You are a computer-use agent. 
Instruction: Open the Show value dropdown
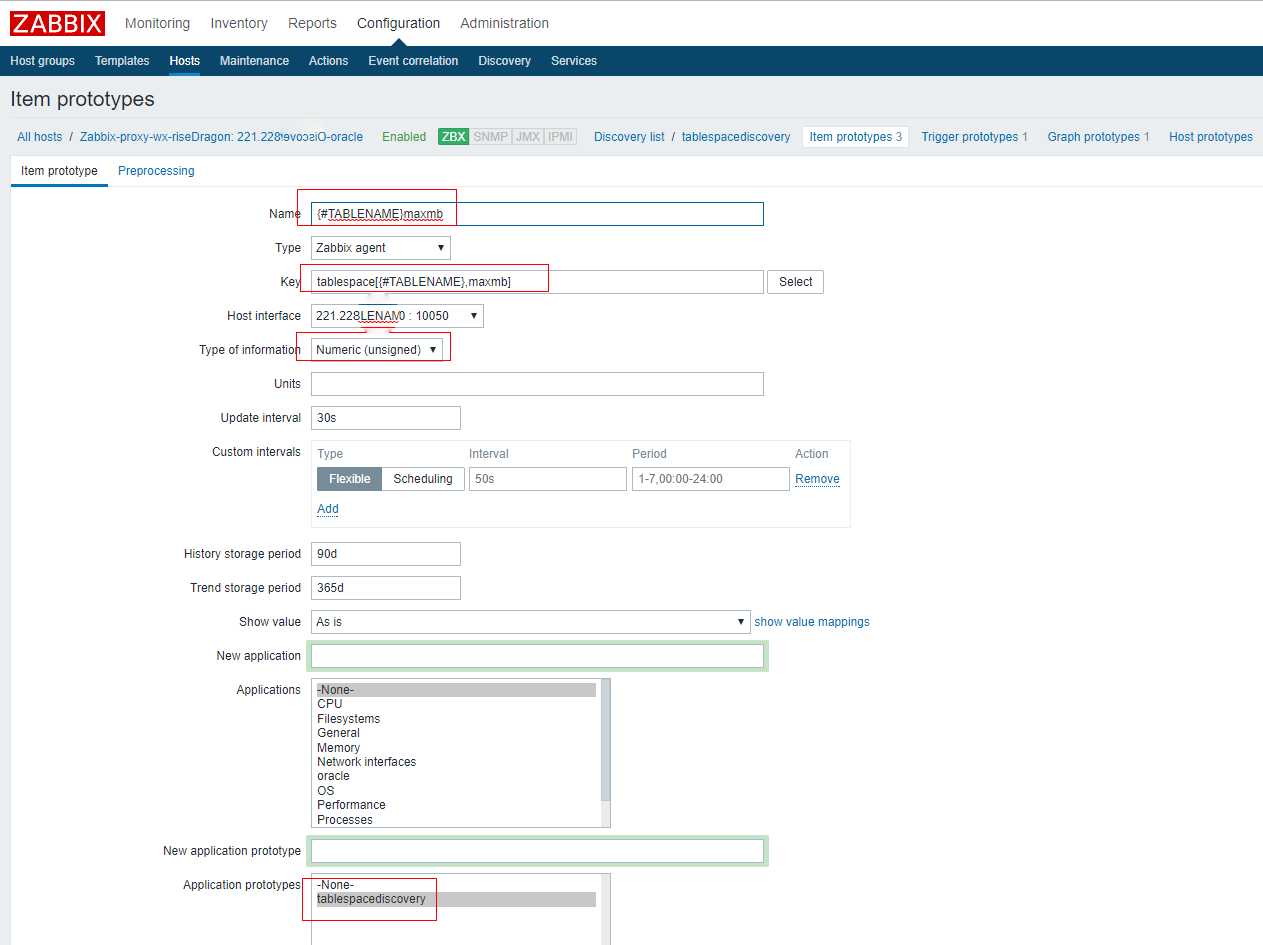tap(531, 622)
